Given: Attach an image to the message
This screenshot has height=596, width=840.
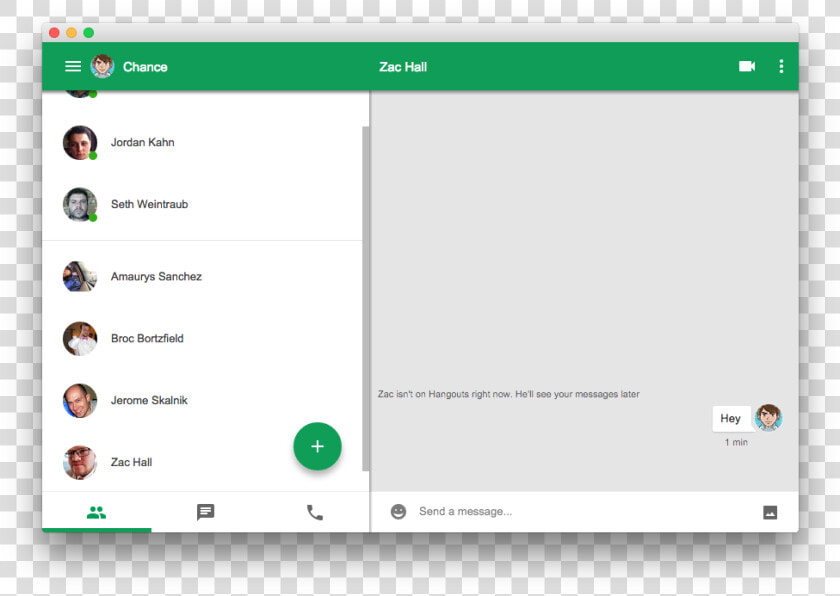Looking at the screenshot, I should coord(770,512).
